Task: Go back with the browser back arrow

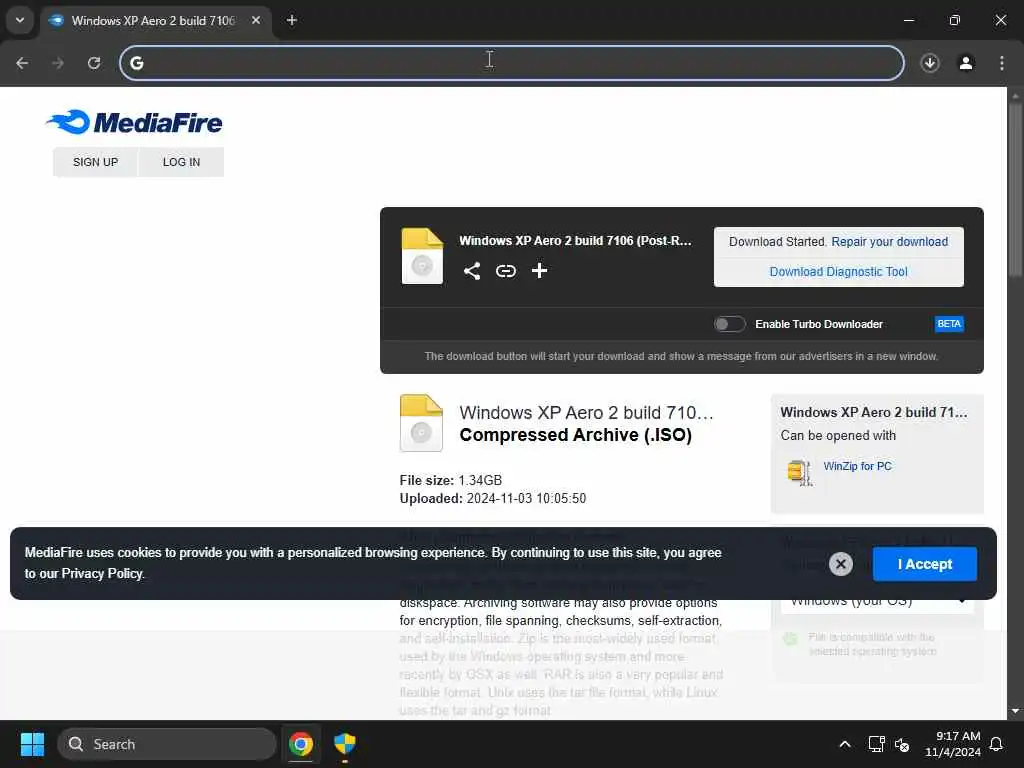Action: point(22,63)
